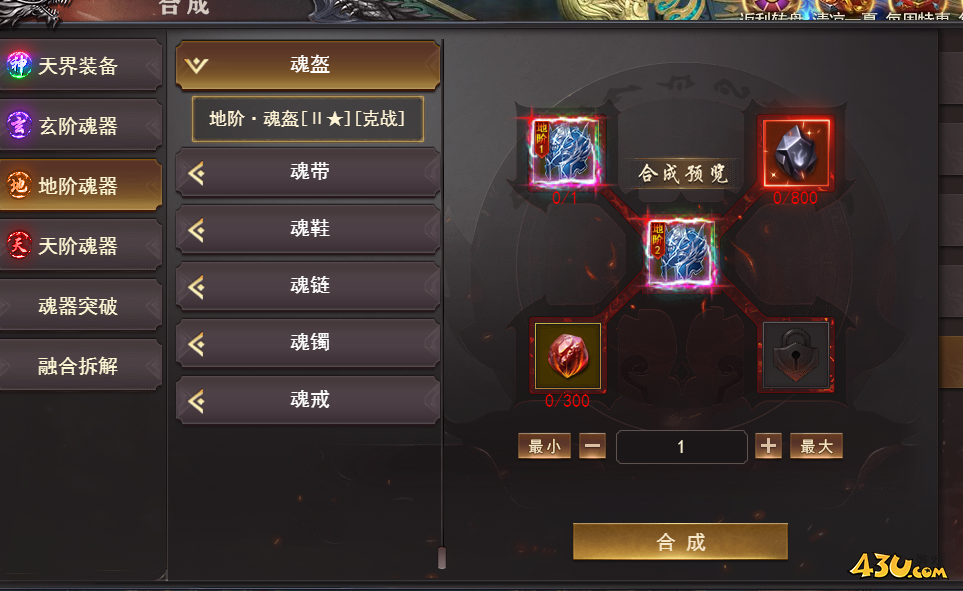Click the purple 玄 icon beside 玄阶魂器
963x591 pixels.
pyautogui.click(x=18, y=125)
